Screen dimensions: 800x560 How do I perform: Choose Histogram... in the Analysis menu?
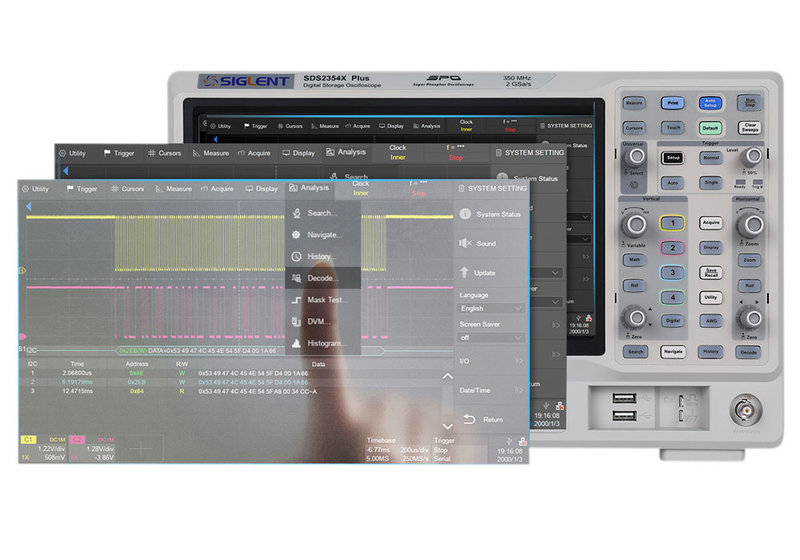pos(323,343)
